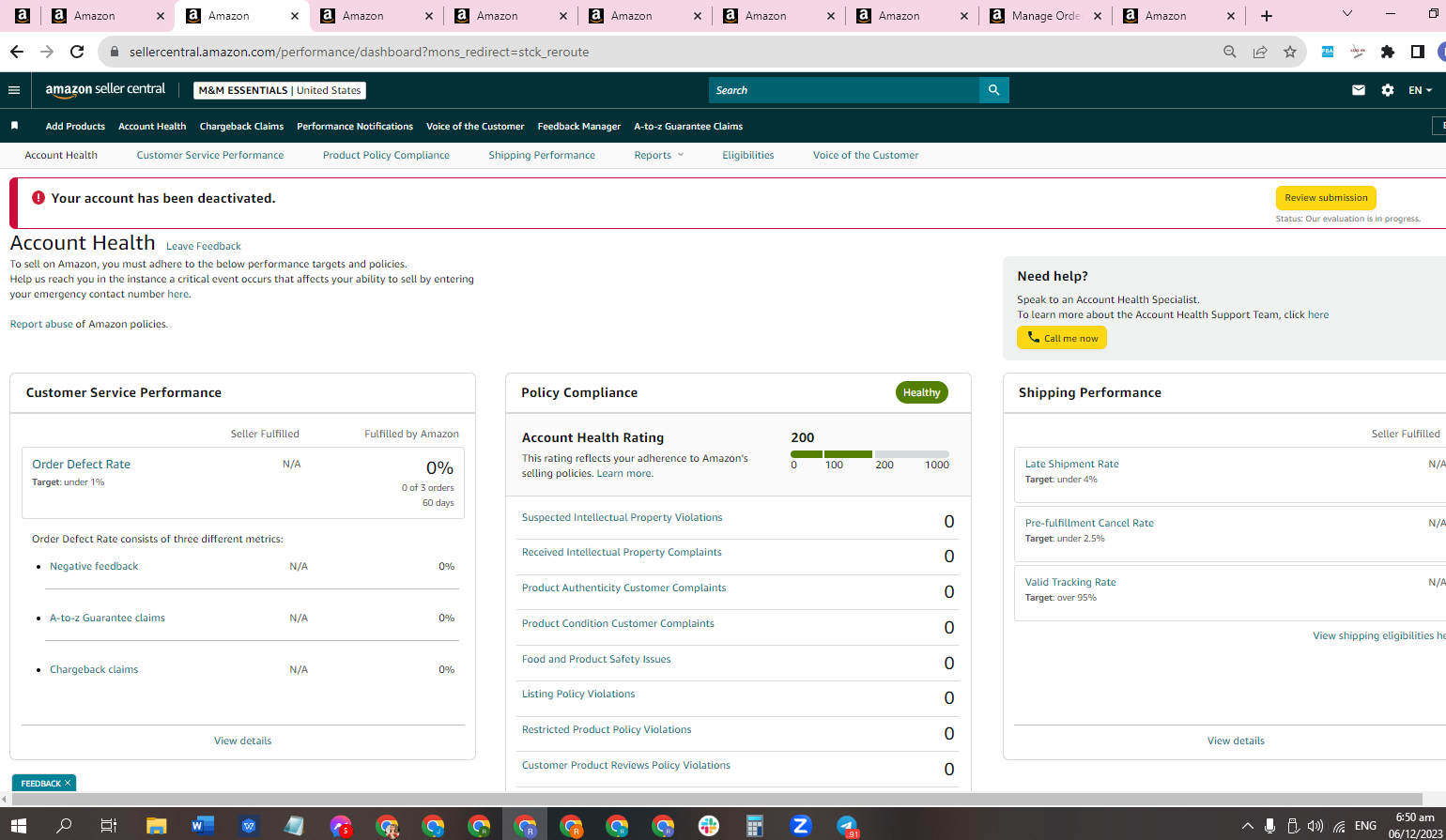1446x840 pixels.
Task: Open the Order Defect Rate link
Action: 81,464
